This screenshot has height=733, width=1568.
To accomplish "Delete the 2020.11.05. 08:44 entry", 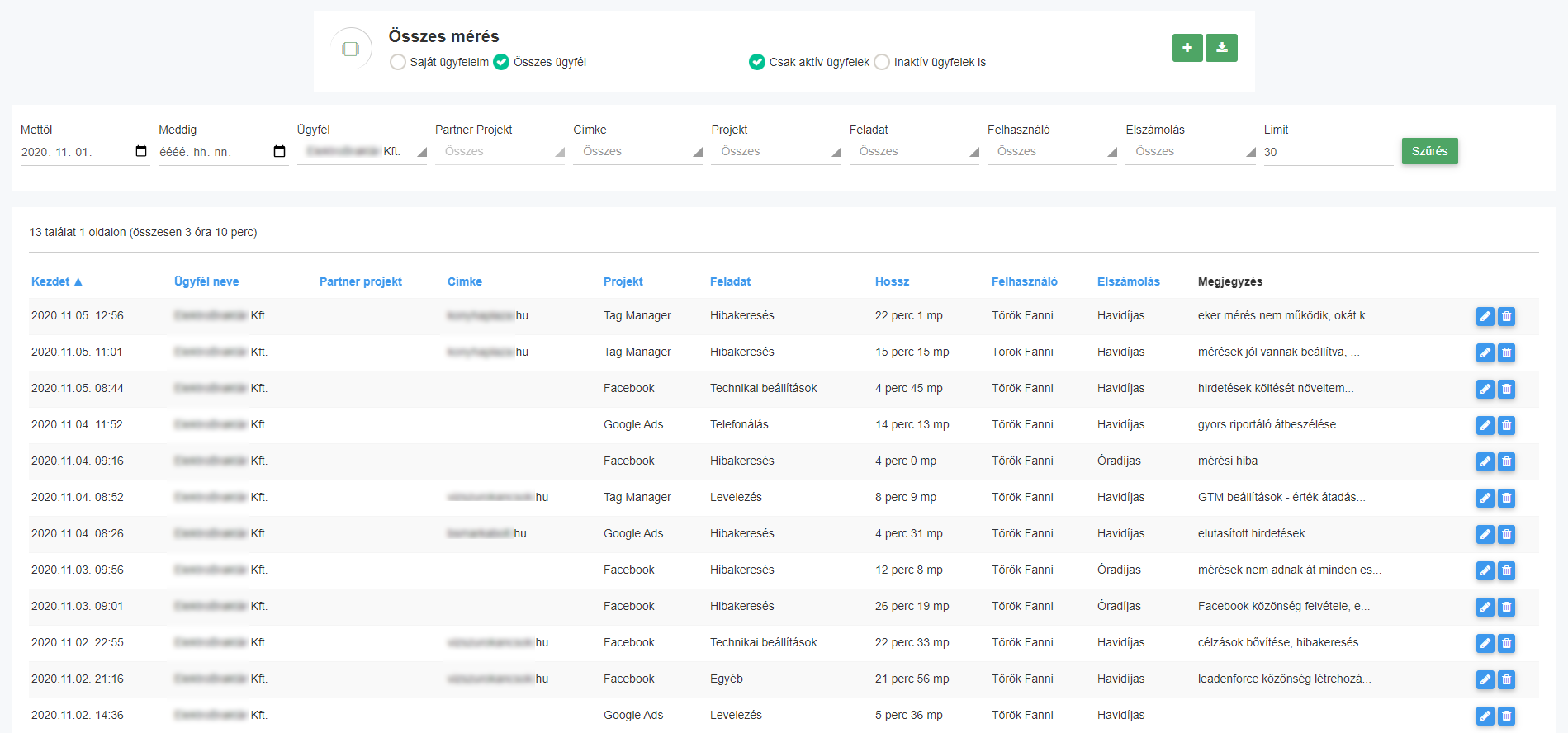I will tap(1506, 389).
